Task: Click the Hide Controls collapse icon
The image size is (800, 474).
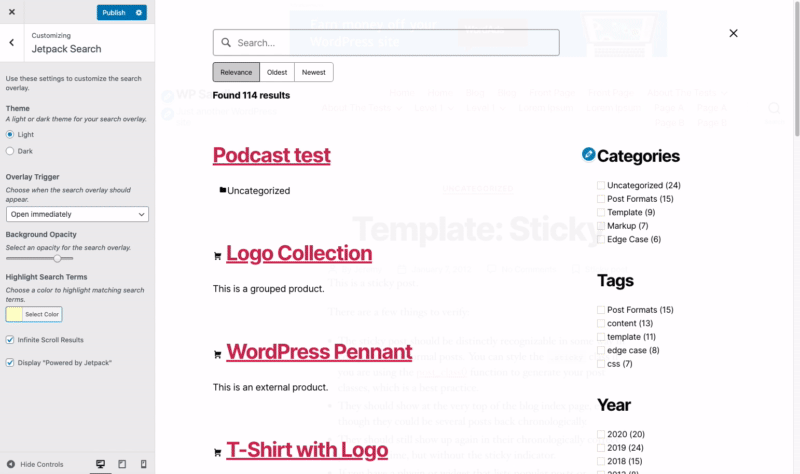Action: pyautogui.click(x=11, y=464)
